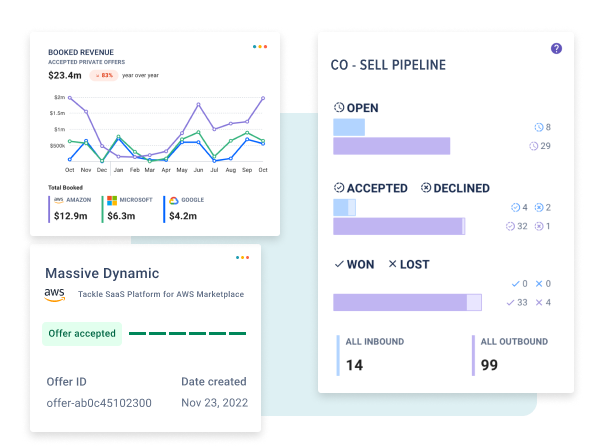Click the lost x icon next to 4
Viewport: 598px width, 446px height.
point(539,303)
